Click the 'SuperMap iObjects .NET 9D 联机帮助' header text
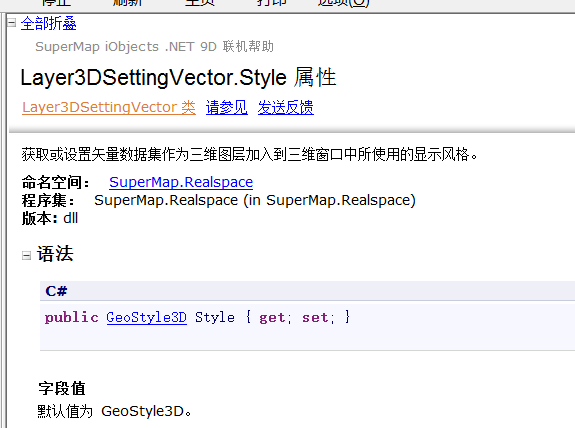This screenshot has width=575, height=428. click(x=154, y=47)
